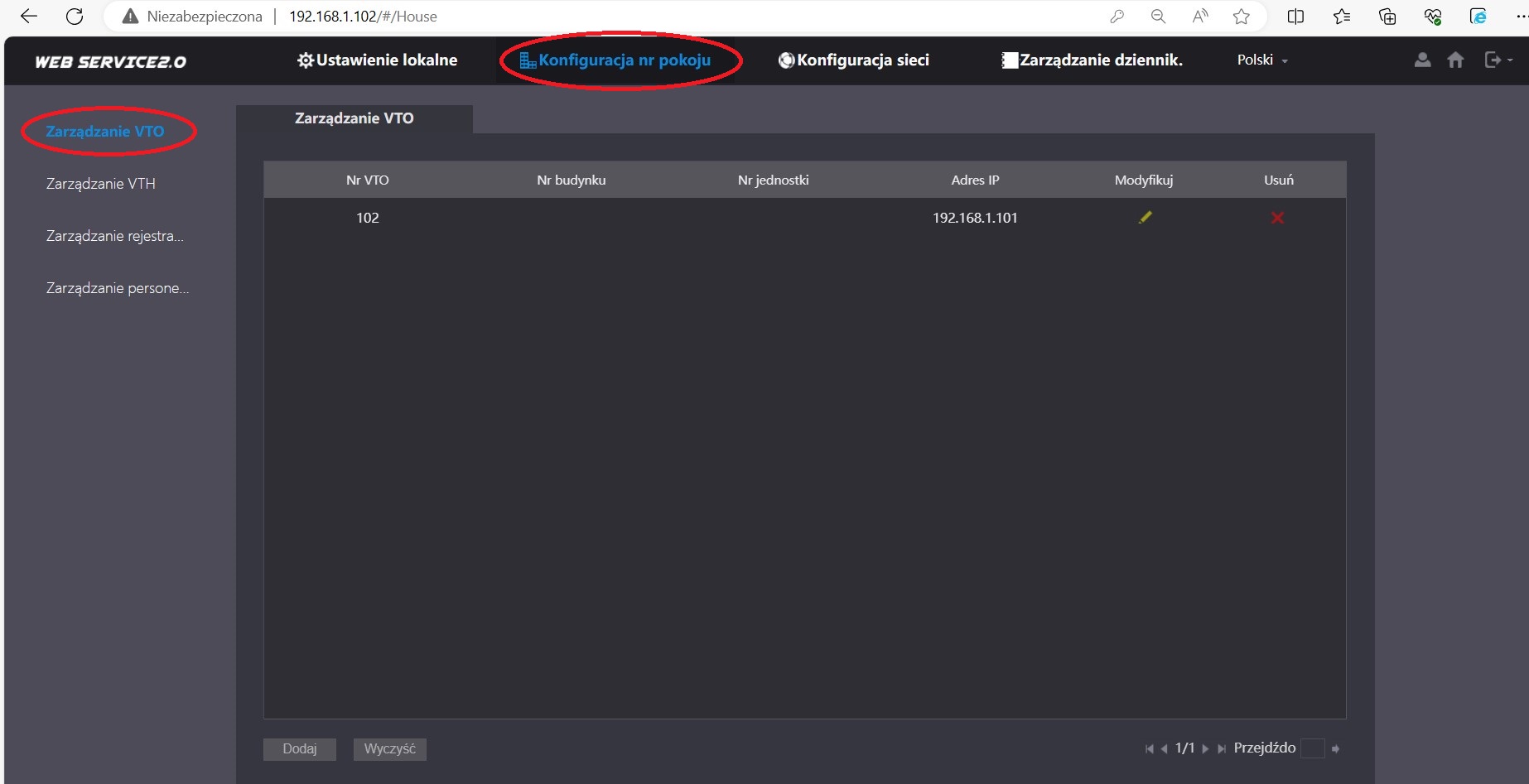This screenshot has width=1529, height=784.
Task: Expand the logout dropdown arrow
Action: 1510,60
